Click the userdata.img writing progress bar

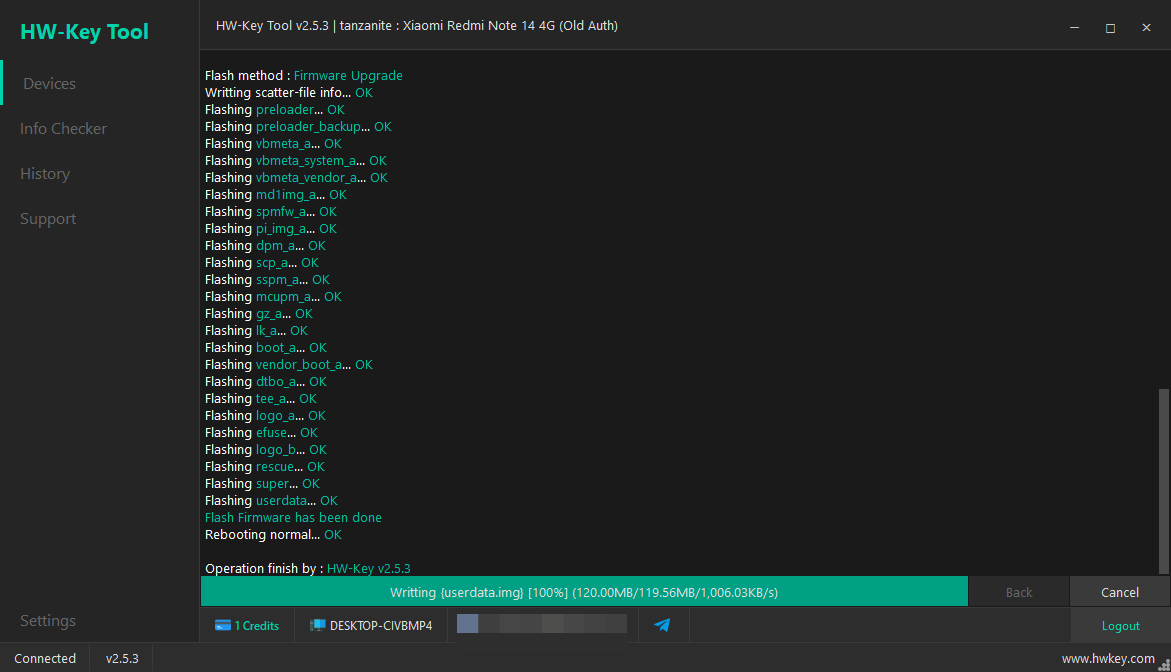(x=584, y=592)
